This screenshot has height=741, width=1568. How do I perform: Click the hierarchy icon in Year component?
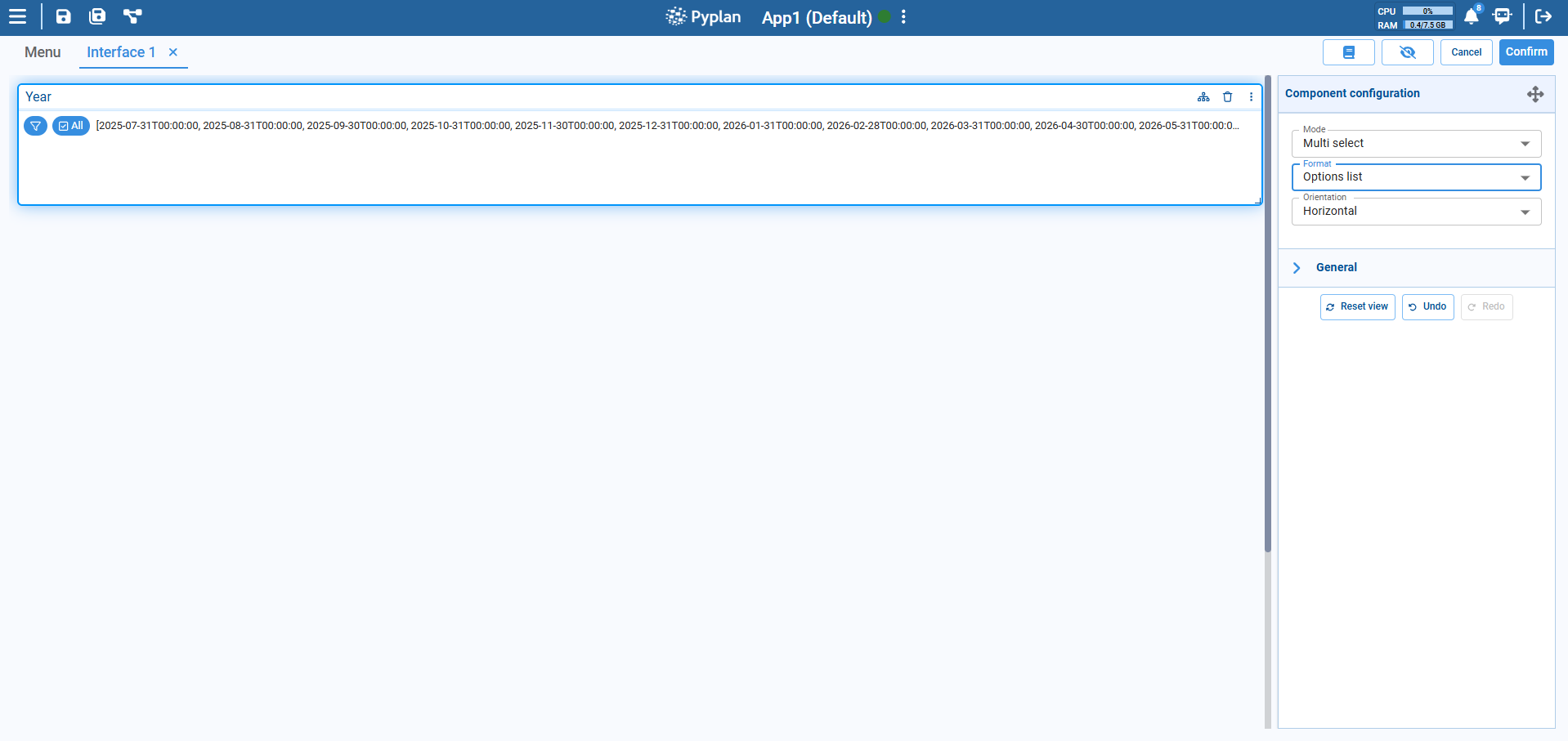1203,97
